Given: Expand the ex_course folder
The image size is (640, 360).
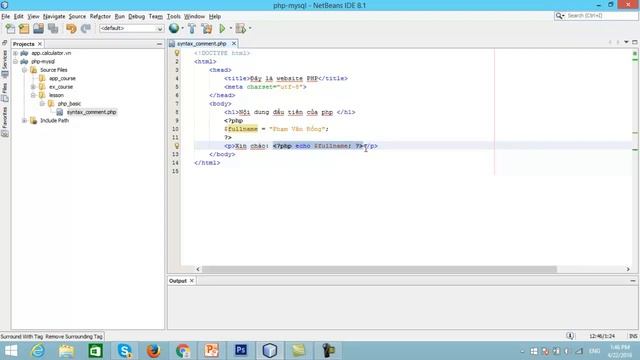Looking at the screenshot, I should coord(33,87).
